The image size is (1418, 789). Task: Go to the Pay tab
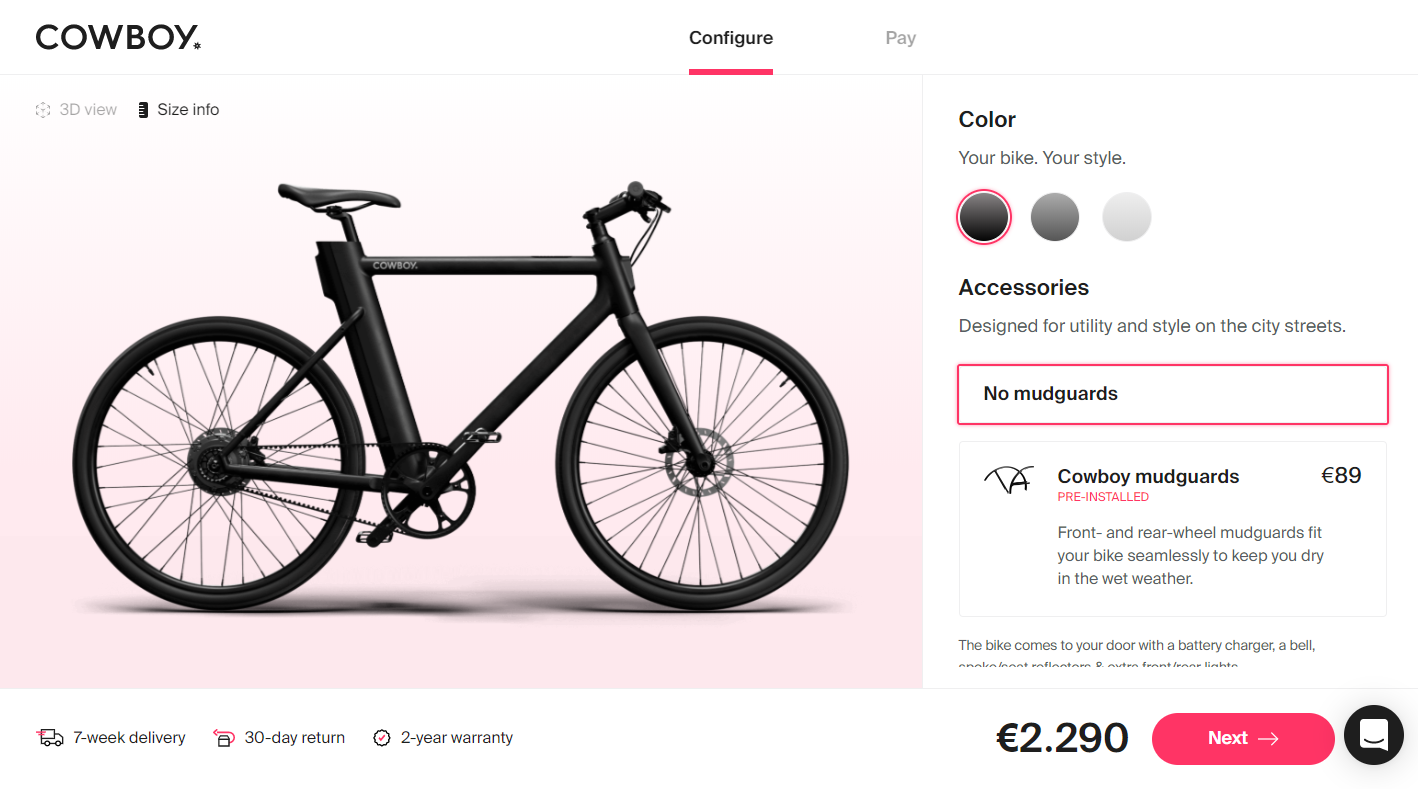(x=900, y=38)
